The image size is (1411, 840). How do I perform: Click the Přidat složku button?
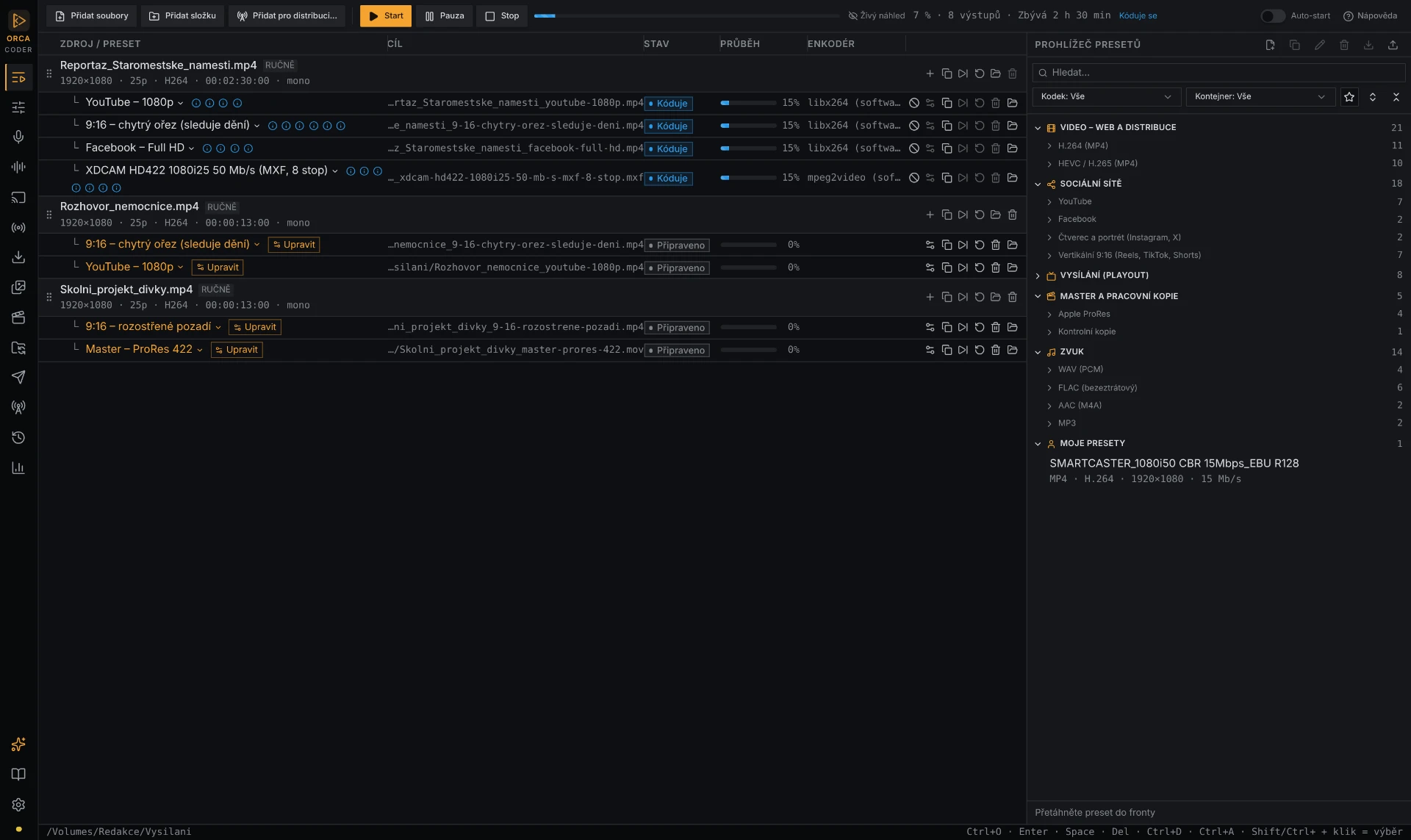[x=183, y=16]
